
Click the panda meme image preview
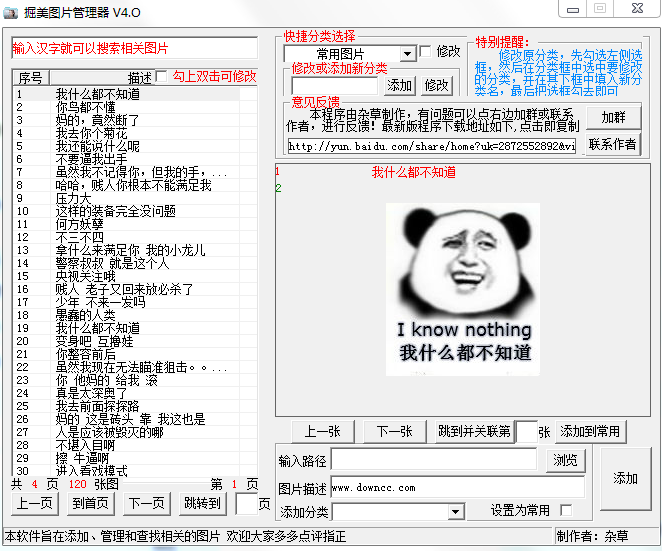463,289
